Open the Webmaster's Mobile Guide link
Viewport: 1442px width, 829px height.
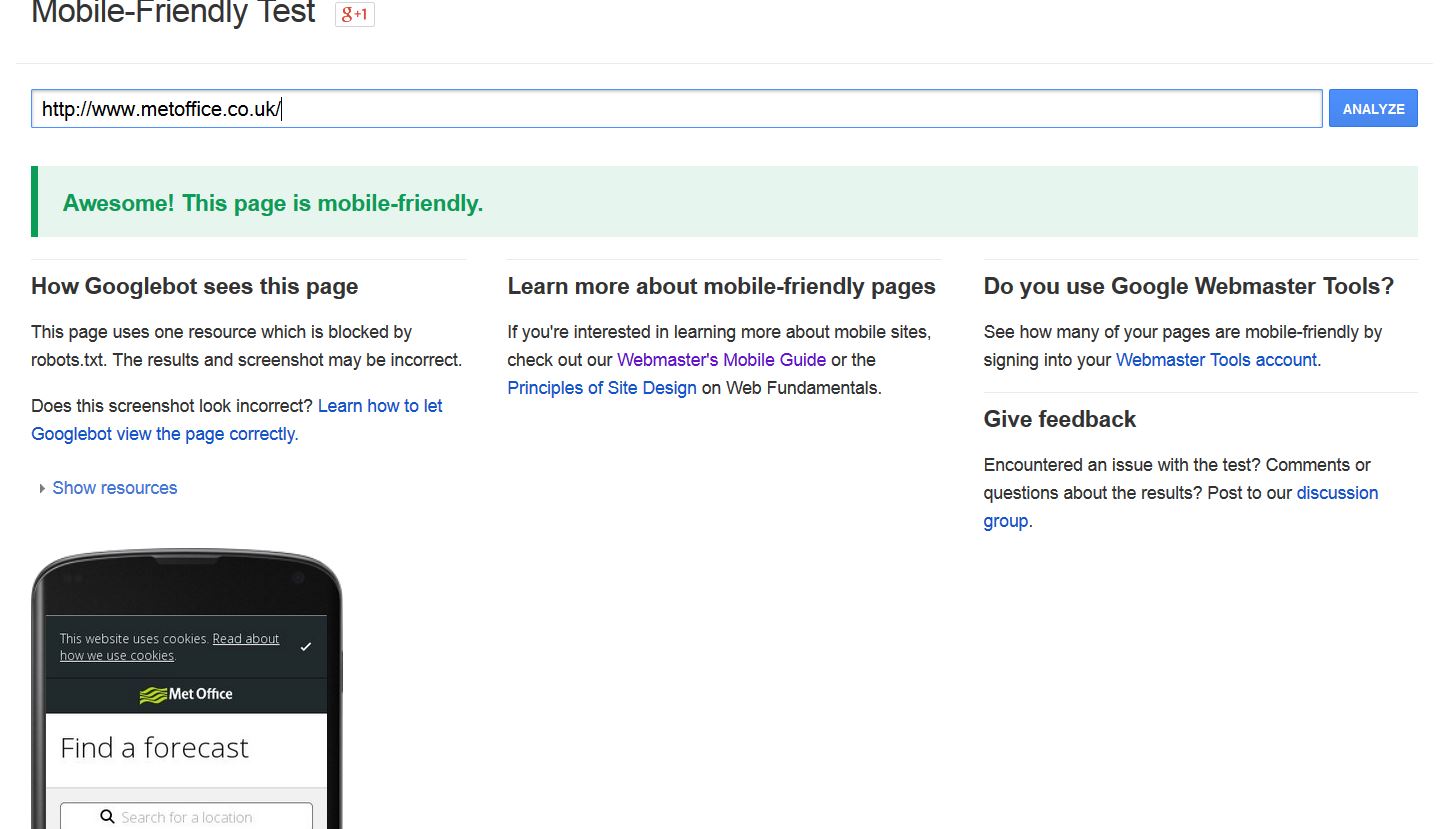721,360
